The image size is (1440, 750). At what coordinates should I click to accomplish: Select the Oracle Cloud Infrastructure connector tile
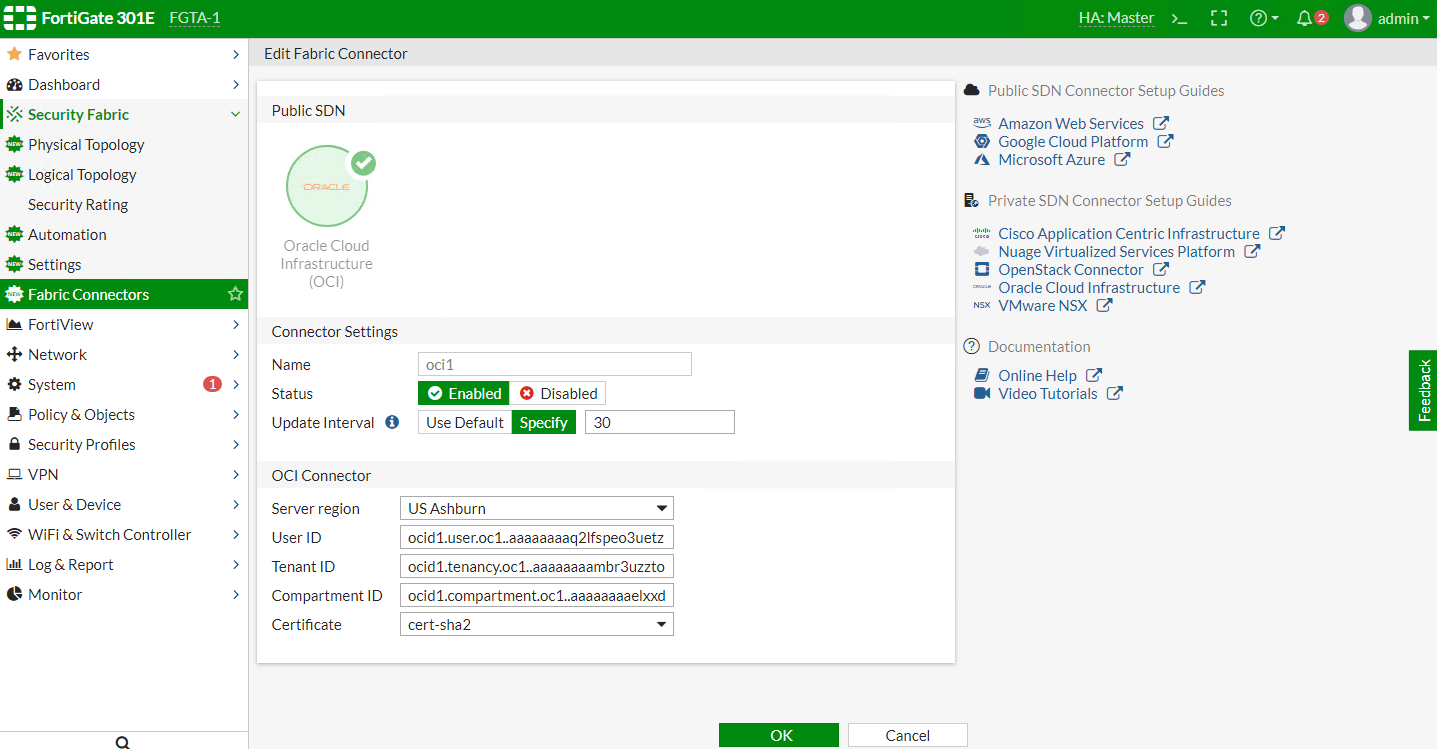(327, 186)
